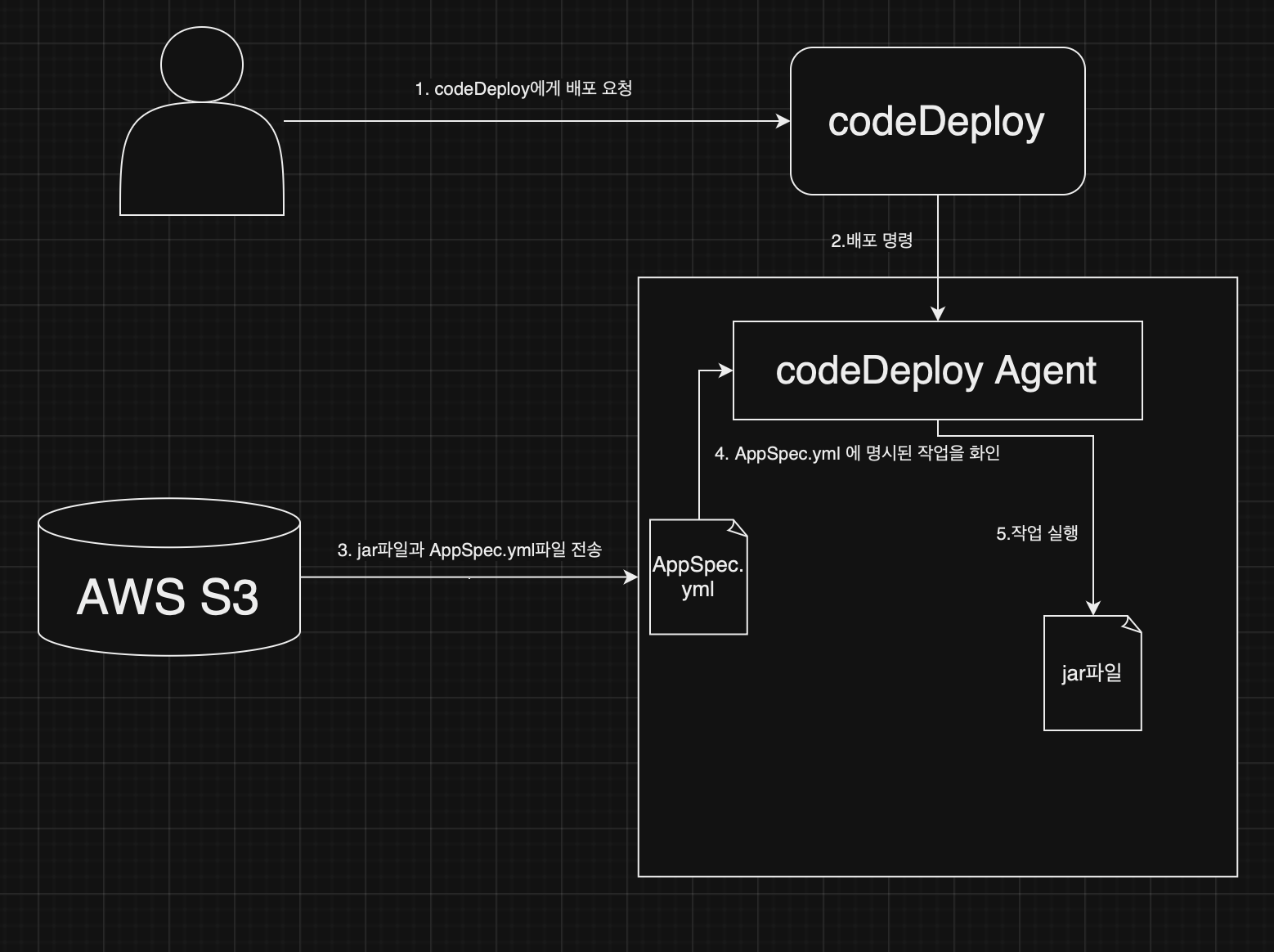Viewport: 1274px width, 952px height.
Task: Click the label '4. AppSpec.yml 에 명시된 작업을 화인'
Action: point(857,453)
